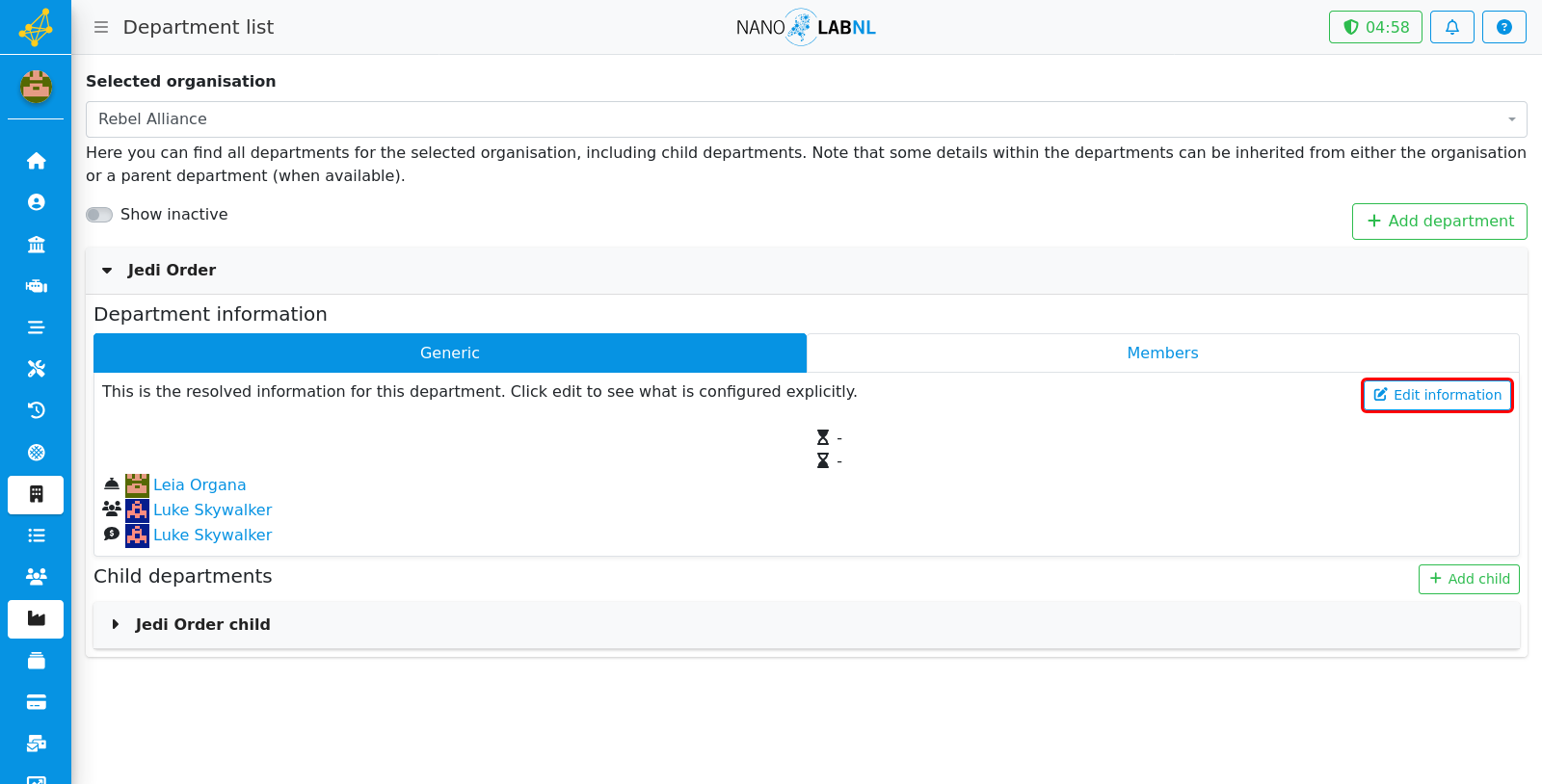Open the bank building icon in the sidebar

pos(36,245)
